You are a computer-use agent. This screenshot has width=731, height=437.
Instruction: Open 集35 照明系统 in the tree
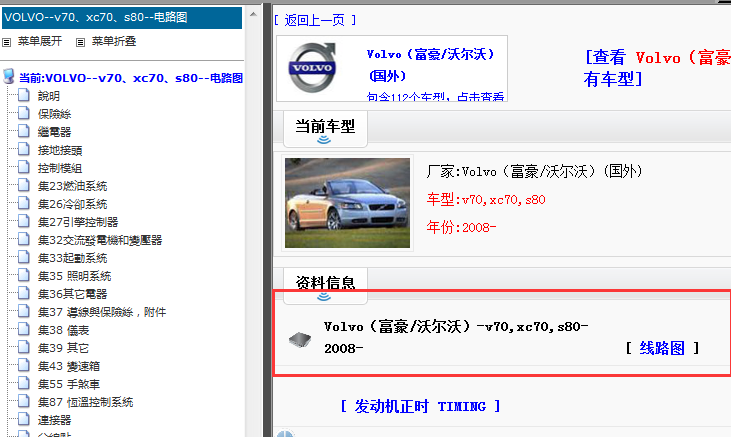pos(74,276)
